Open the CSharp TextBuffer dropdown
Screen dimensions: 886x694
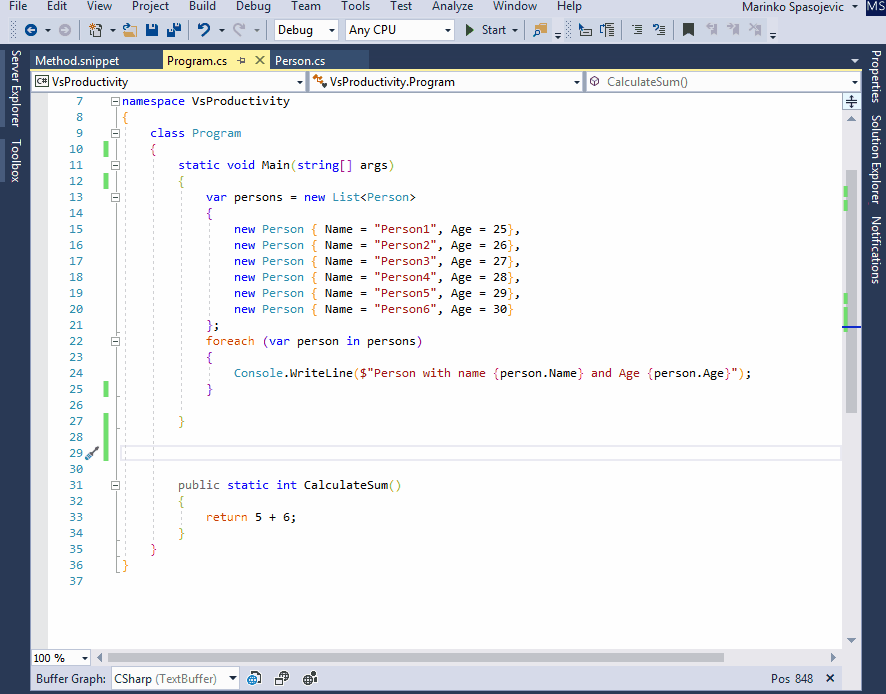pos(175,678)
